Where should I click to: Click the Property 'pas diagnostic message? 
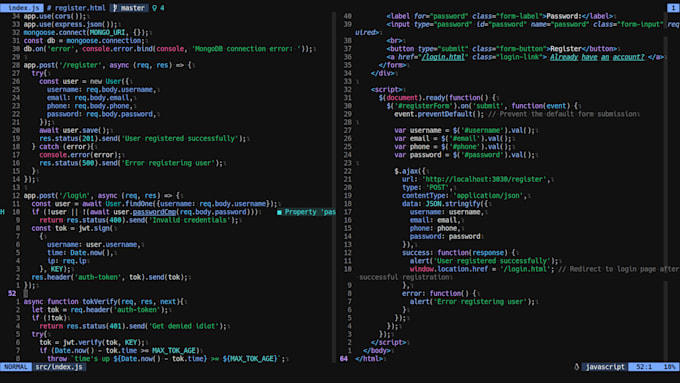pos(310,212)
